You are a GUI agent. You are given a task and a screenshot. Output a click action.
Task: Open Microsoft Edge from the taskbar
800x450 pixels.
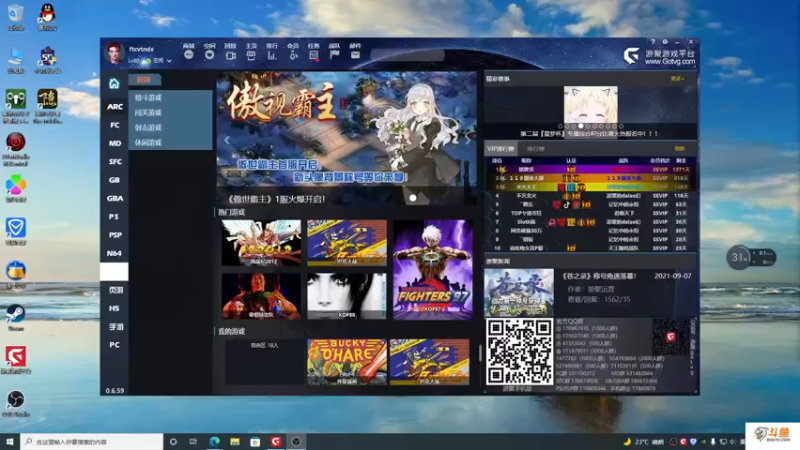click(214, 442)
